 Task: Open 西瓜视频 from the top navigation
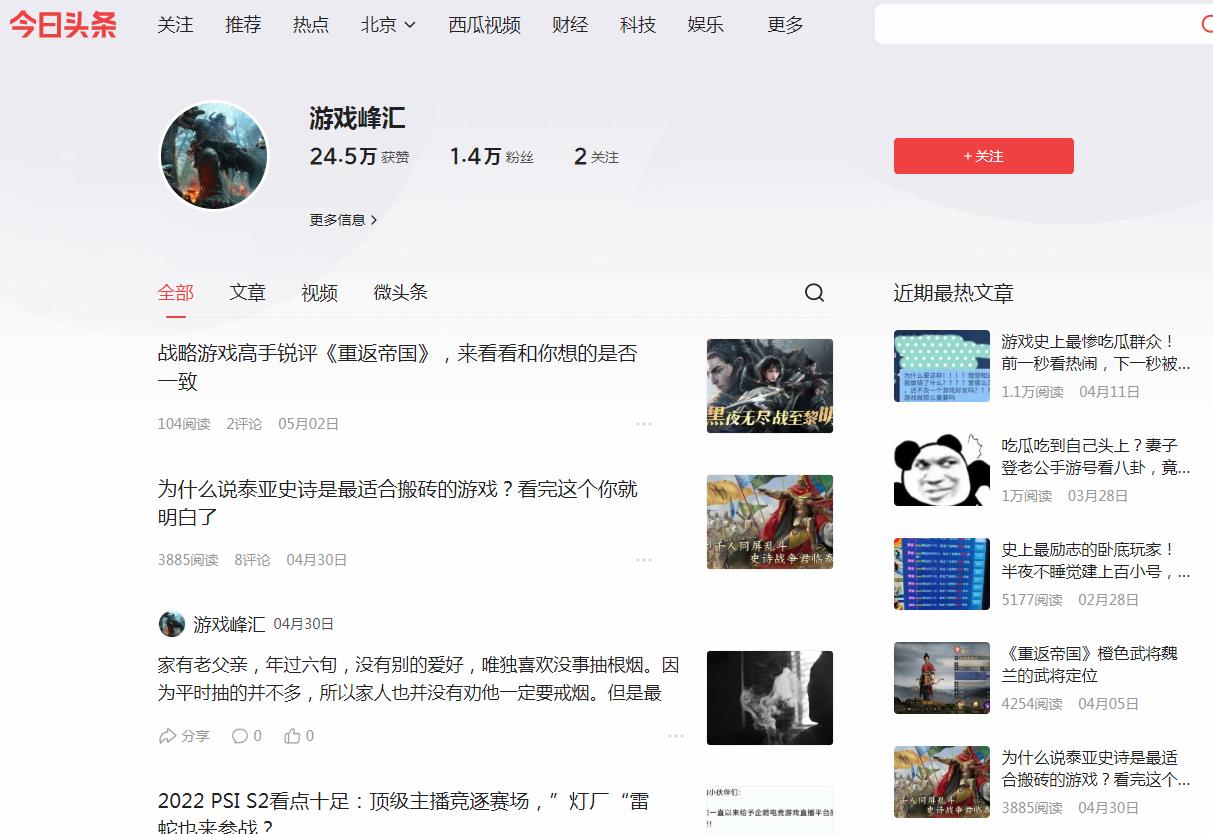point(485,25)
